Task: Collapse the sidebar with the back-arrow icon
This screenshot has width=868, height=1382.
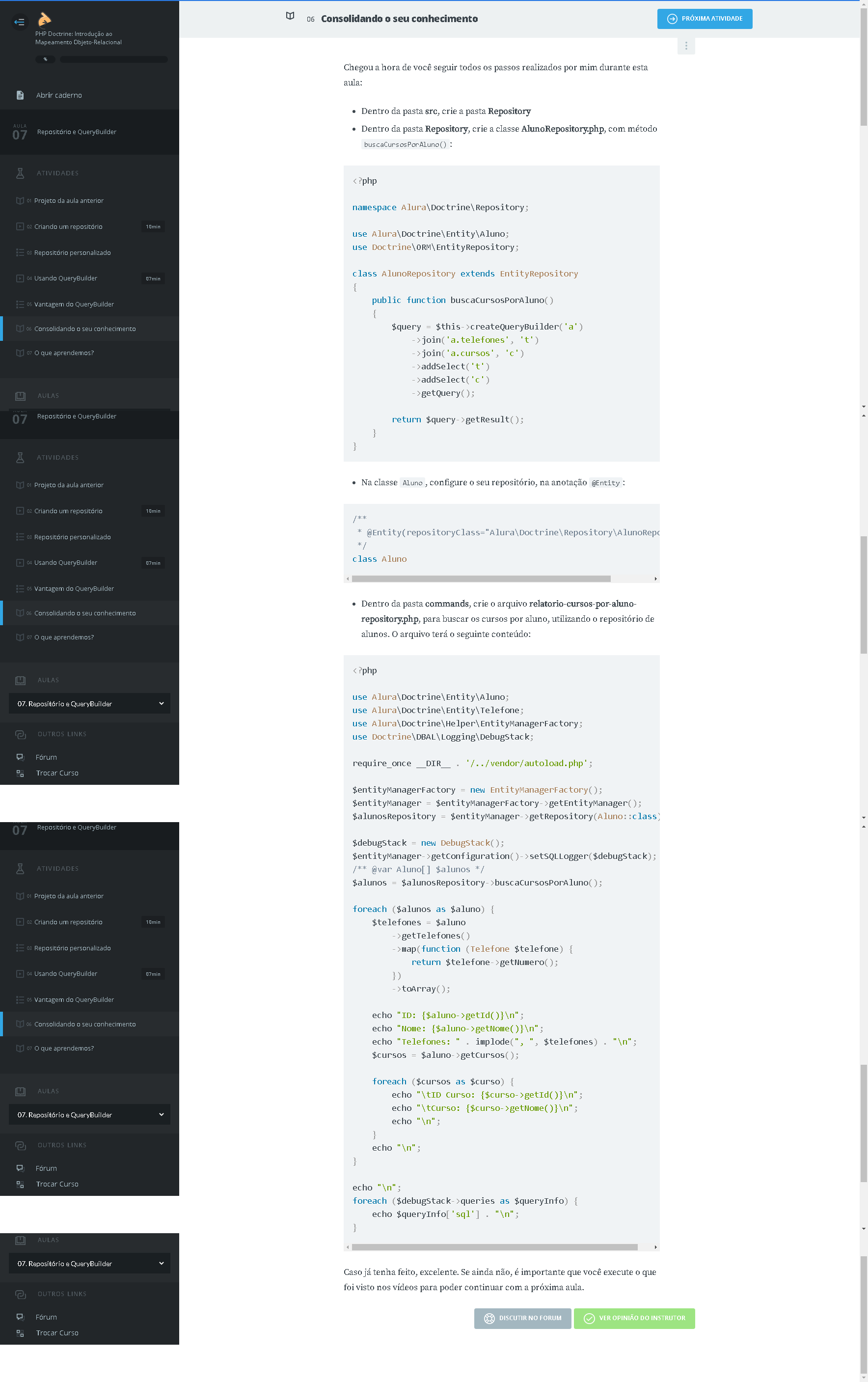Action: (x=20, y=23)
